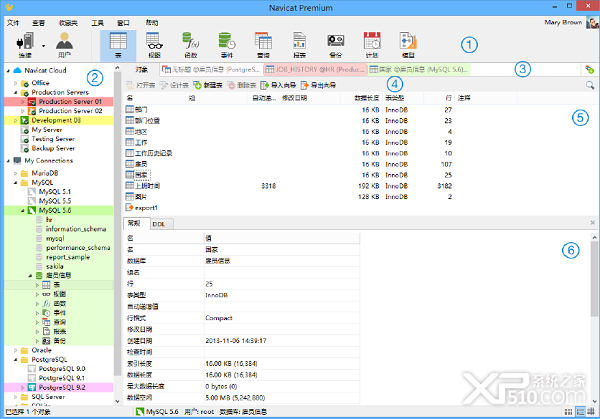
Task: Click the search magnifier in object toolbar
Action: click(x=590, y=85)
